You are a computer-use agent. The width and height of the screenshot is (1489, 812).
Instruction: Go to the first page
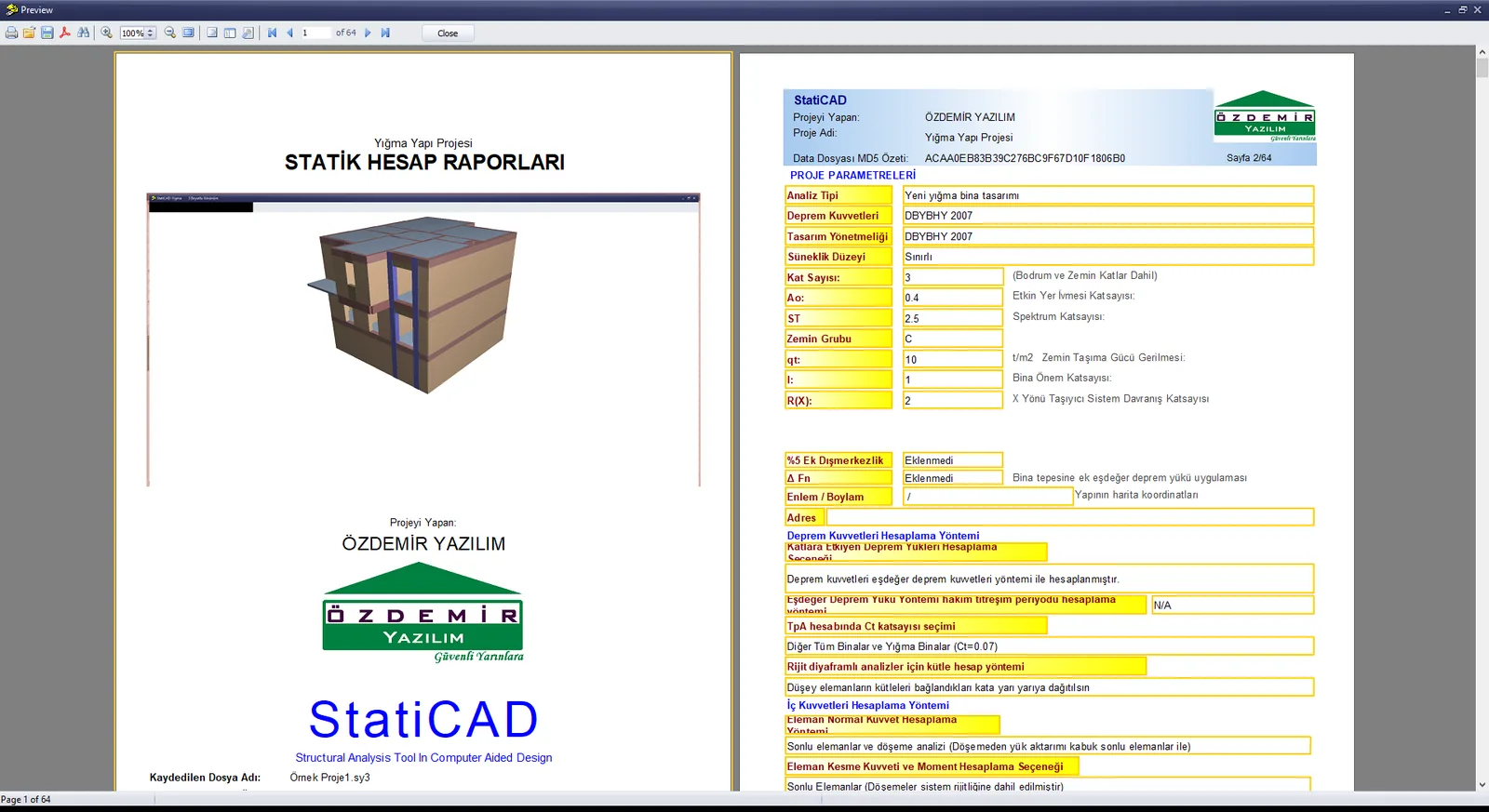coord(273,33)
